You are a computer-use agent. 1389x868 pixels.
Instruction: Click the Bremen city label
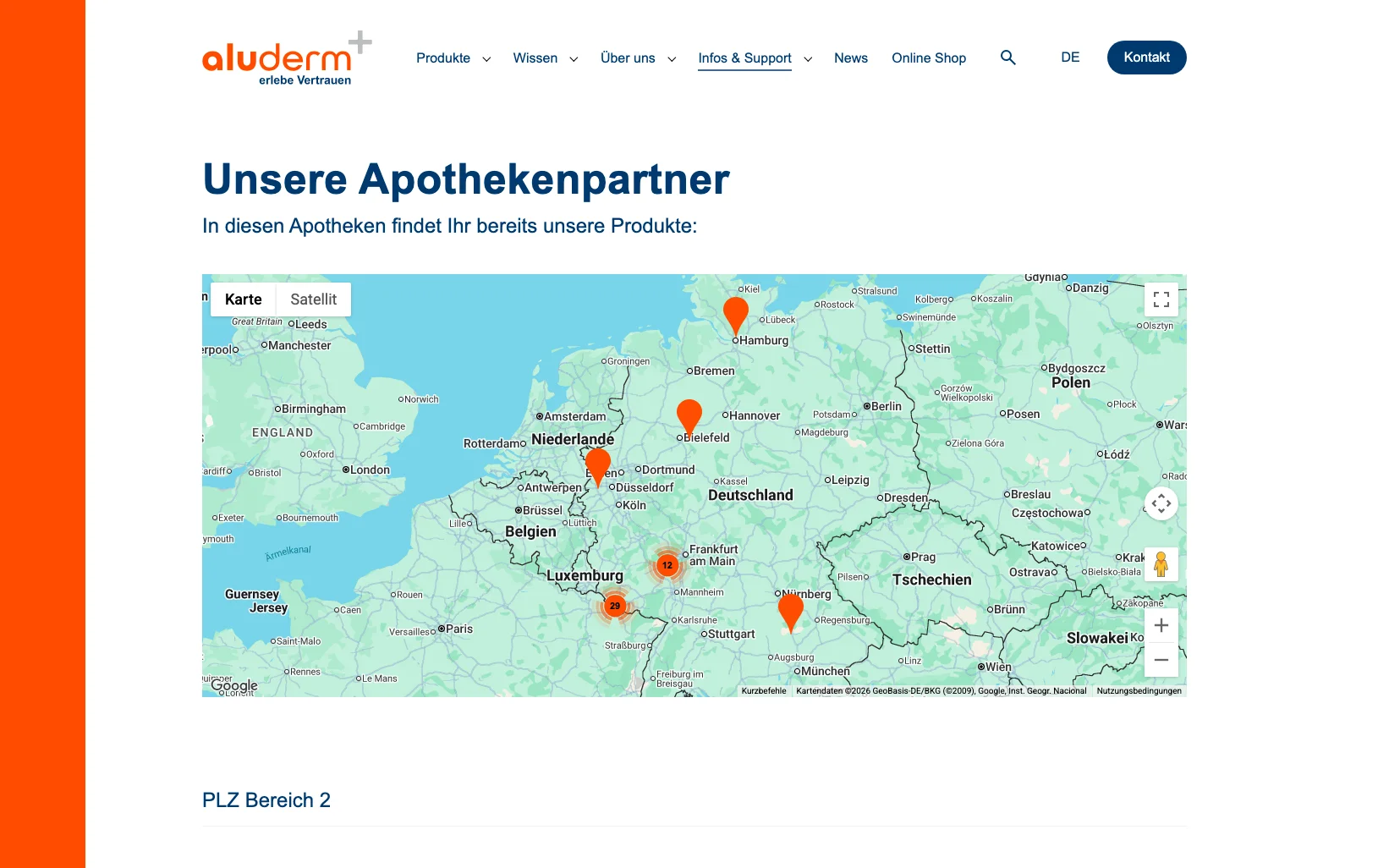pos(714,371)
